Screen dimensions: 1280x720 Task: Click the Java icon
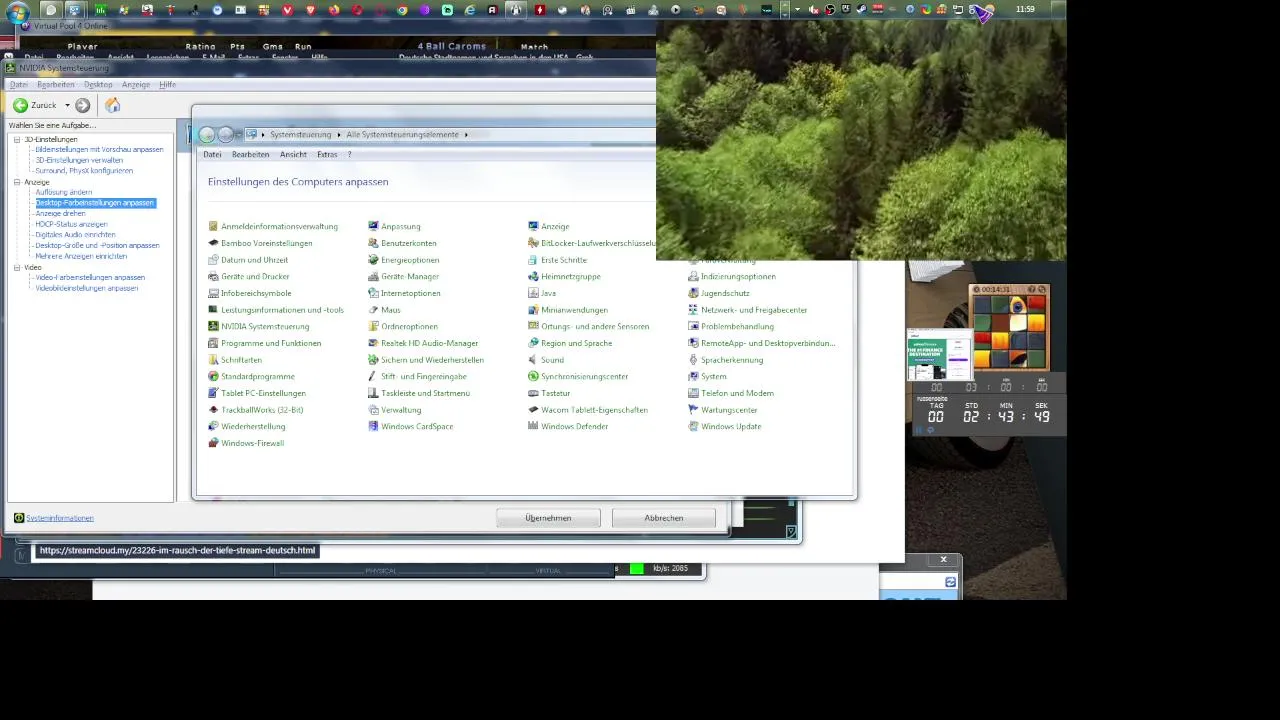point(533,293)
